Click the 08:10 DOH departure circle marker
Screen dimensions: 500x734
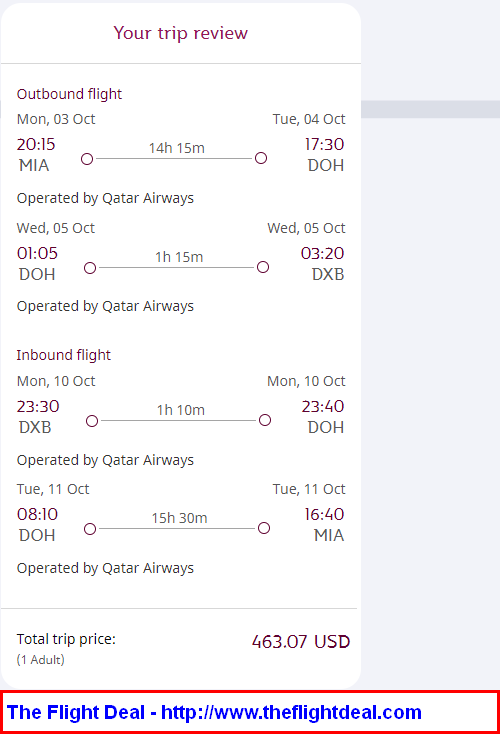tap(90, 529)
